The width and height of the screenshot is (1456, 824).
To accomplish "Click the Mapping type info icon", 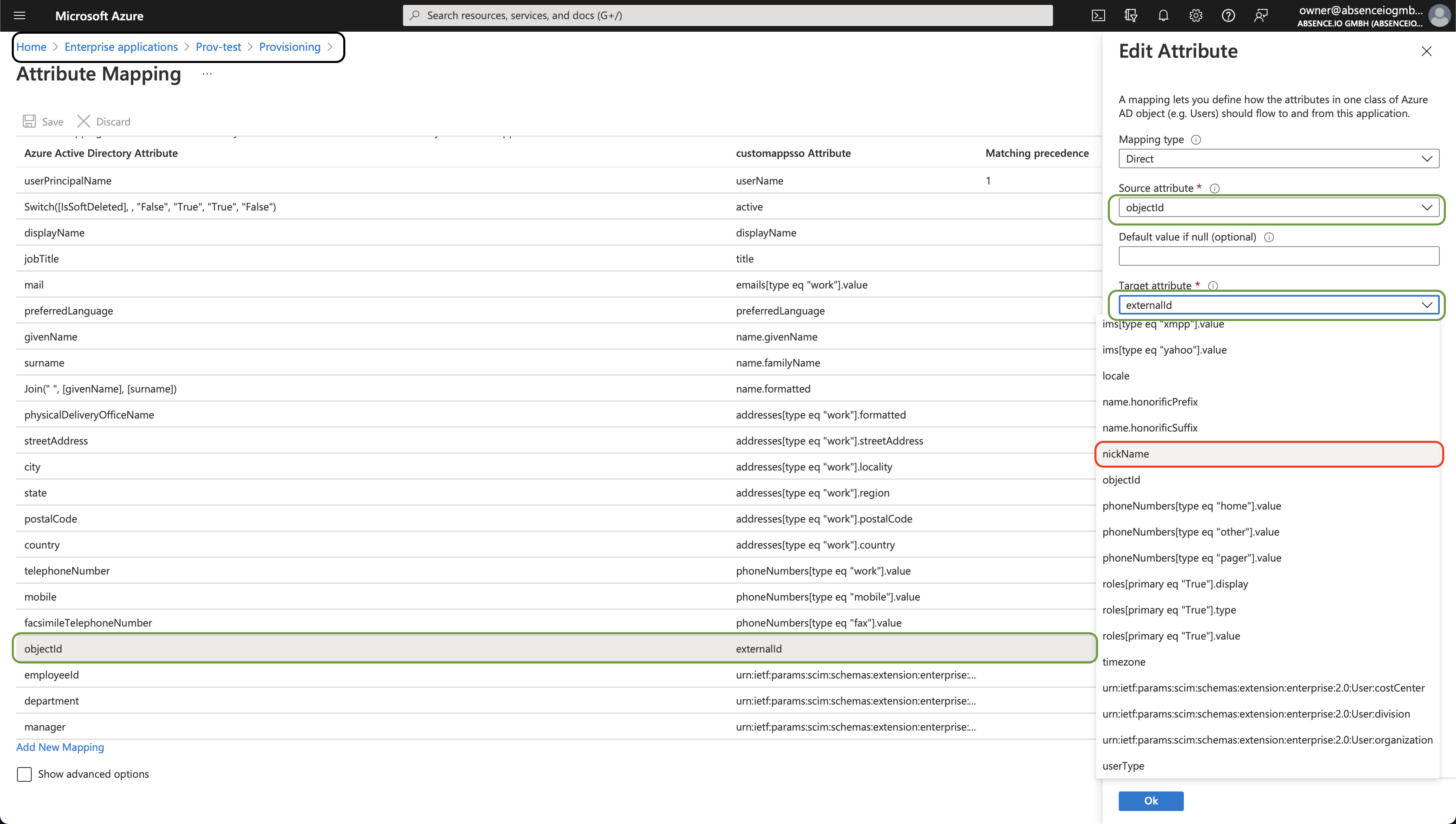I will coord(1196,140).
